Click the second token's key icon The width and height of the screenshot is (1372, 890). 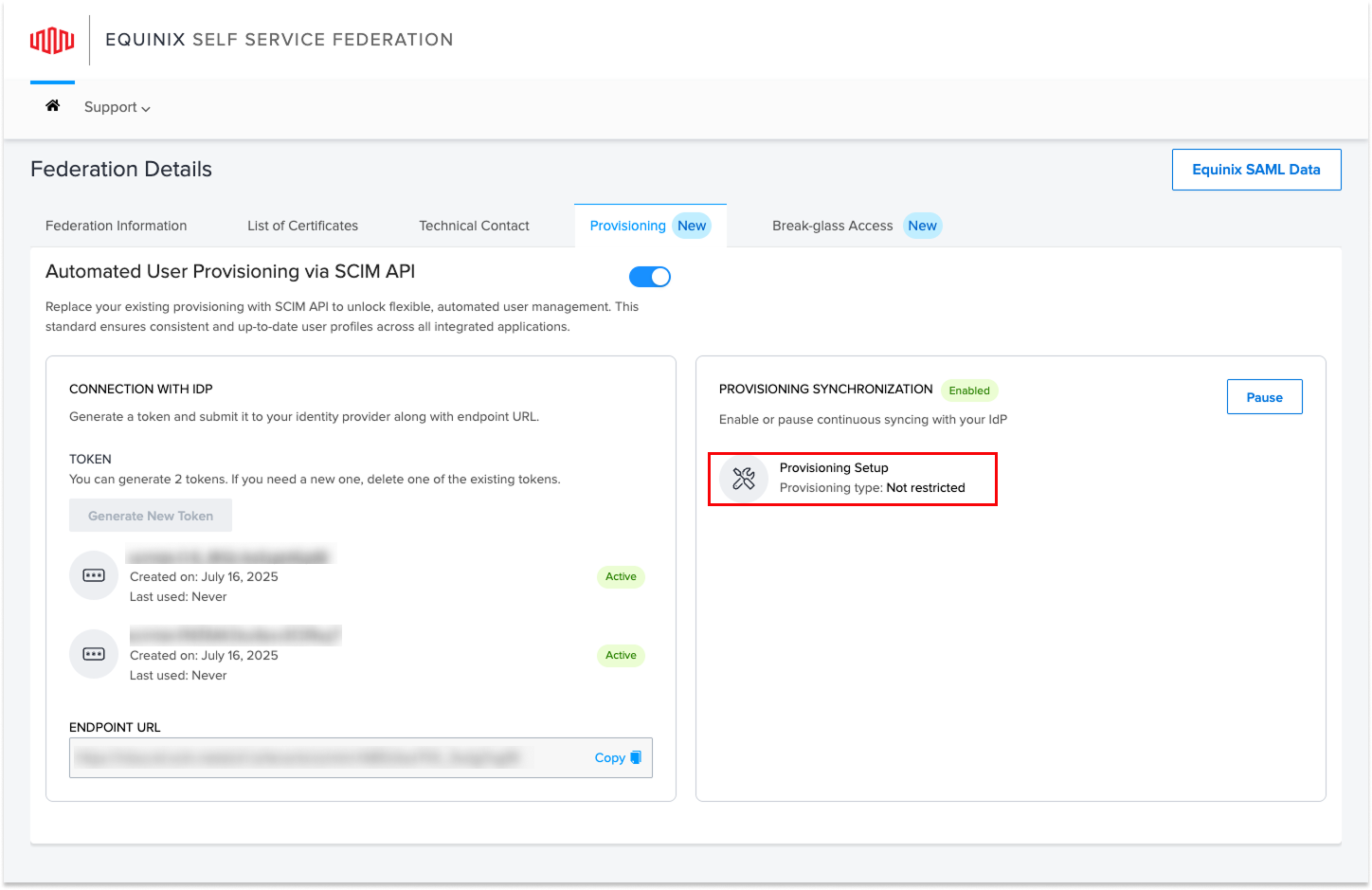(94, 654)
